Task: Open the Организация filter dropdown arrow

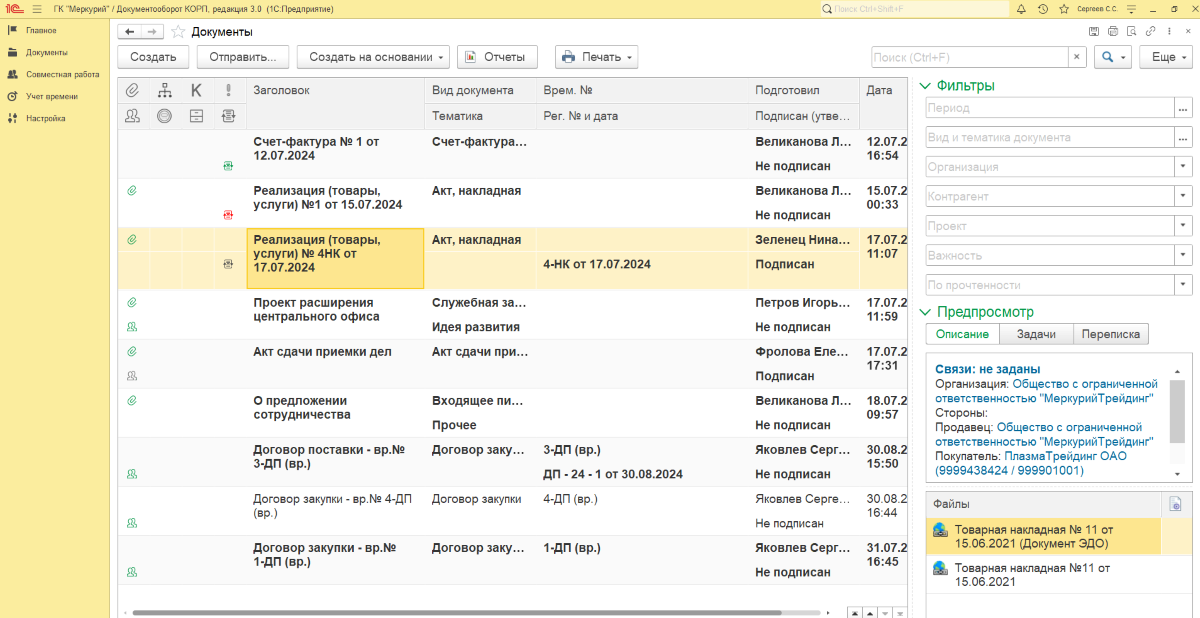Action: 1183,167
